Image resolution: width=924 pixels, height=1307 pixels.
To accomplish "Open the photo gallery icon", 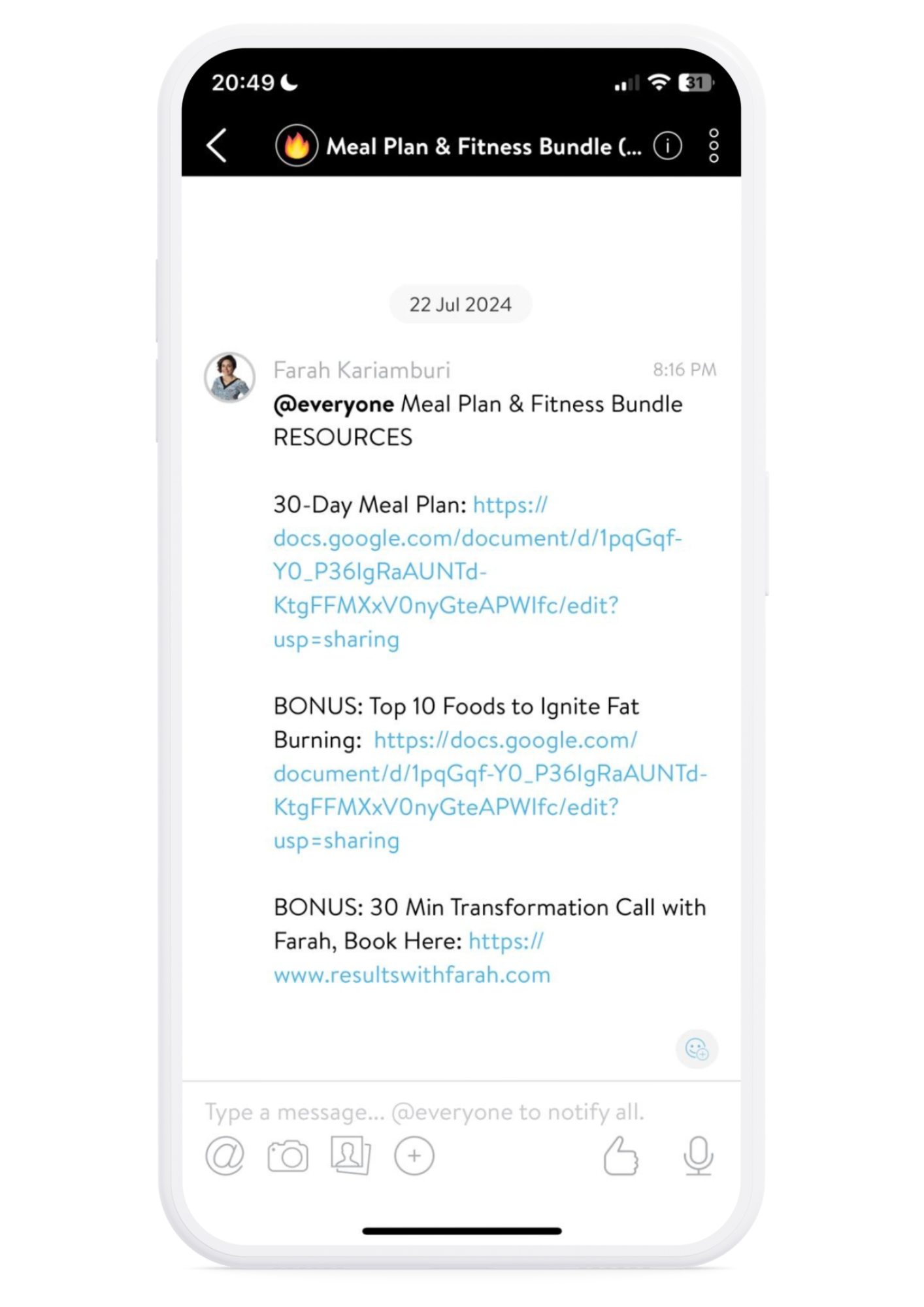I will (x=351, y=1155).
